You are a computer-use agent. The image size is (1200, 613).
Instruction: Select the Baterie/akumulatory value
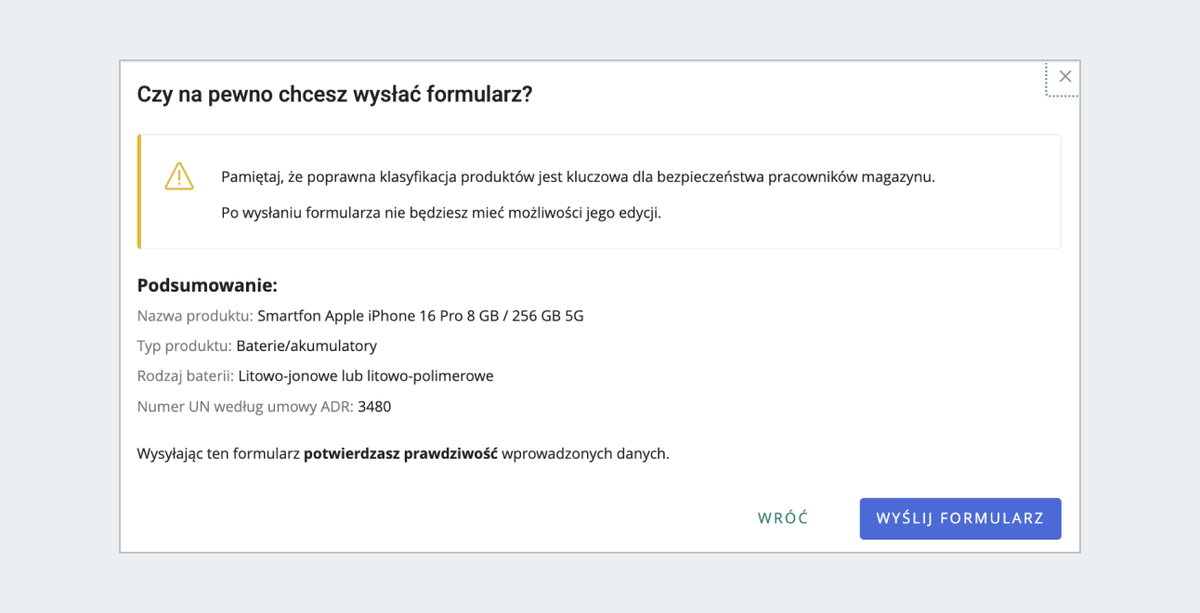pyautogui.click(x=307, y=346)
